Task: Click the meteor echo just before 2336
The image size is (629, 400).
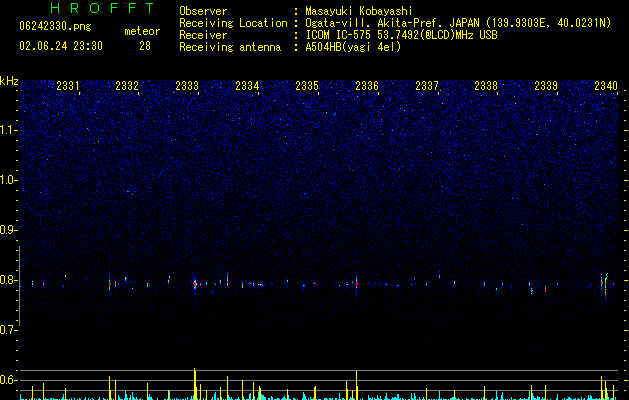Action: pyautogui.click(x=356, y=282)
